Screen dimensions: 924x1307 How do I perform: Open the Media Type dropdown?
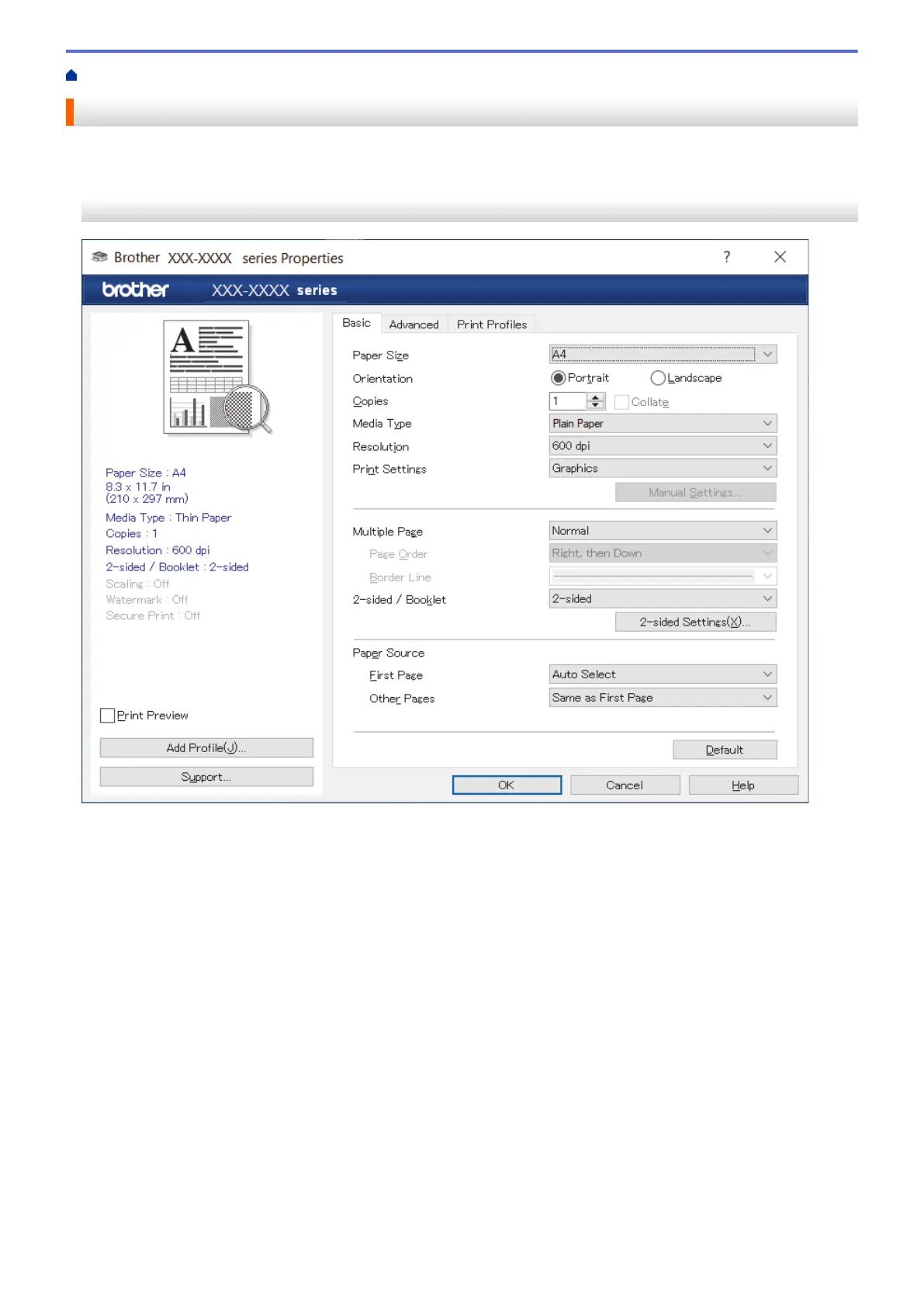663,423
